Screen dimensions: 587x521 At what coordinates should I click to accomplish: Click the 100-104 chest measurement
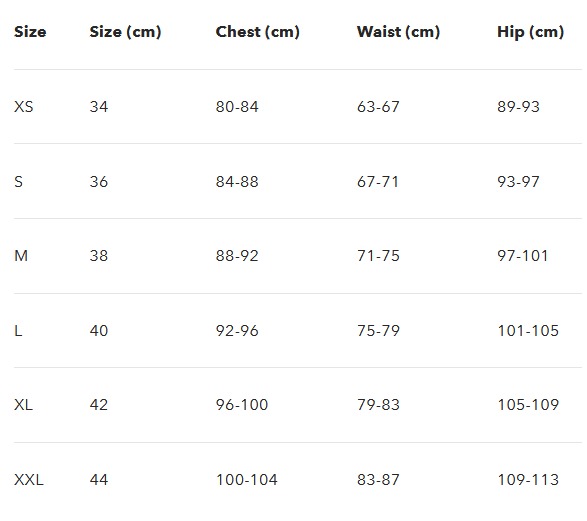coord(247,479)
